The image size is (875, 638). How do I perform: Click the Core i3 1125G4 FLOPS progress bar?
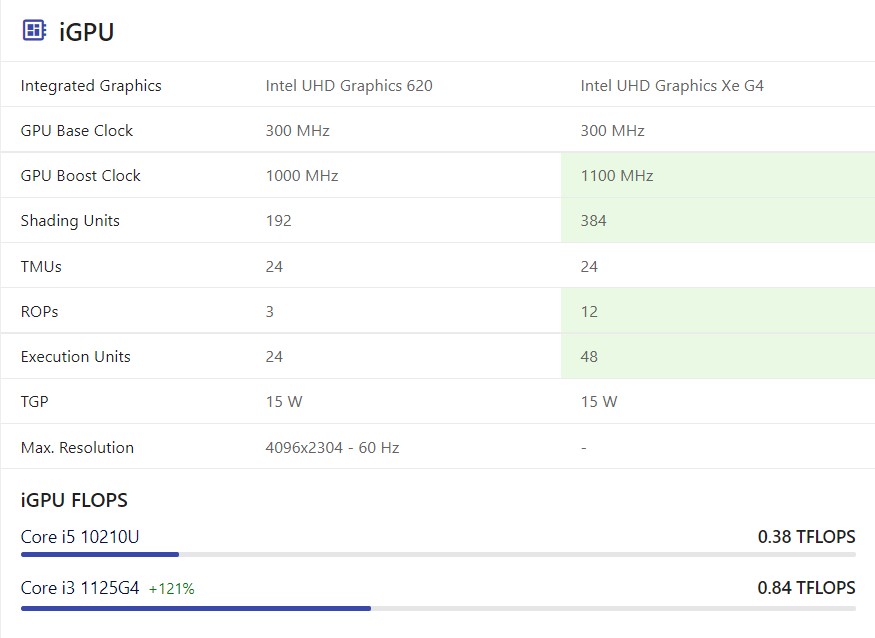438,608
